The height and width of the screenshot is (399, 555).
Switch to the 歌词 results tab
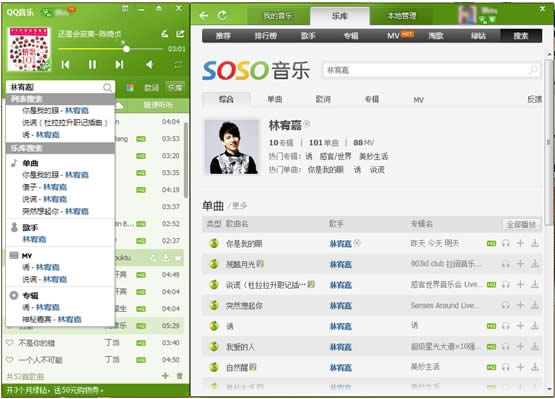pos(323,99)
